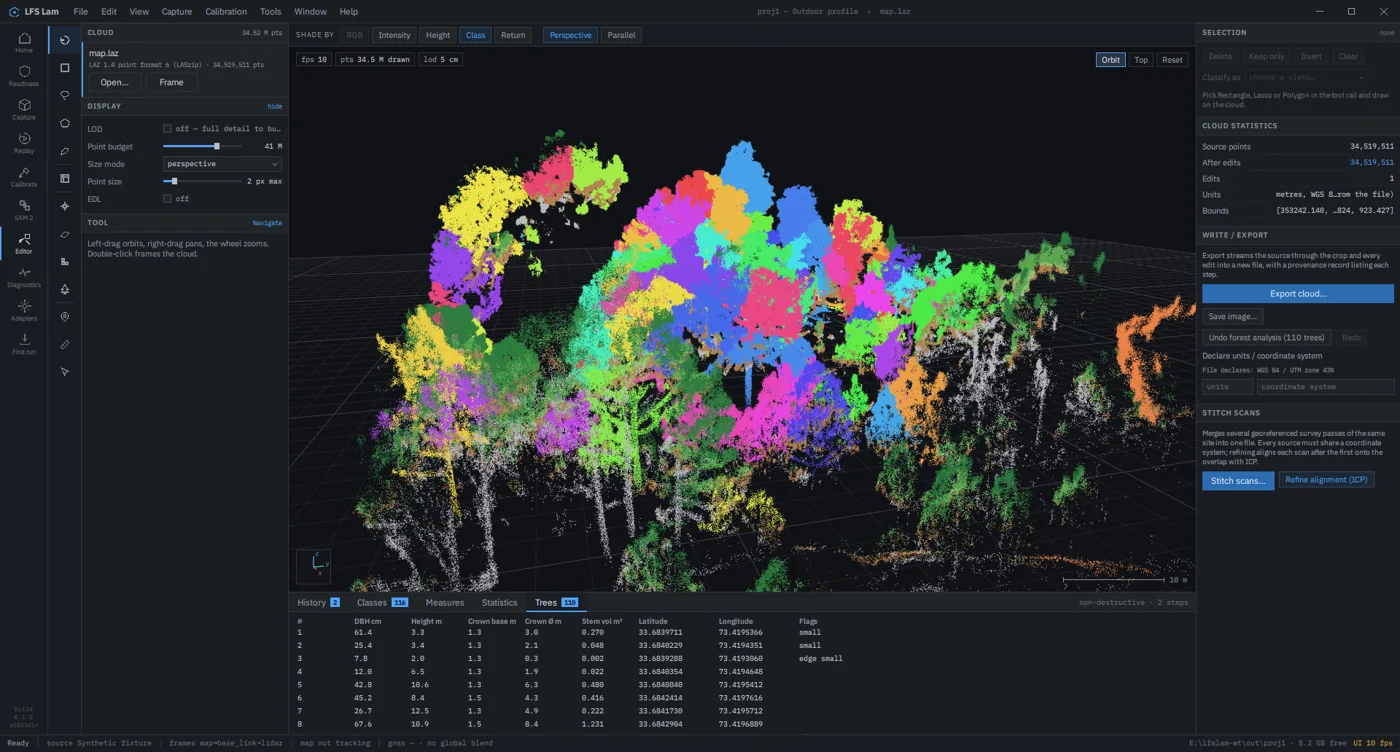Click the Export cloud button
The width and height of the screenshot is (1400, 752).
[1298, 294]
